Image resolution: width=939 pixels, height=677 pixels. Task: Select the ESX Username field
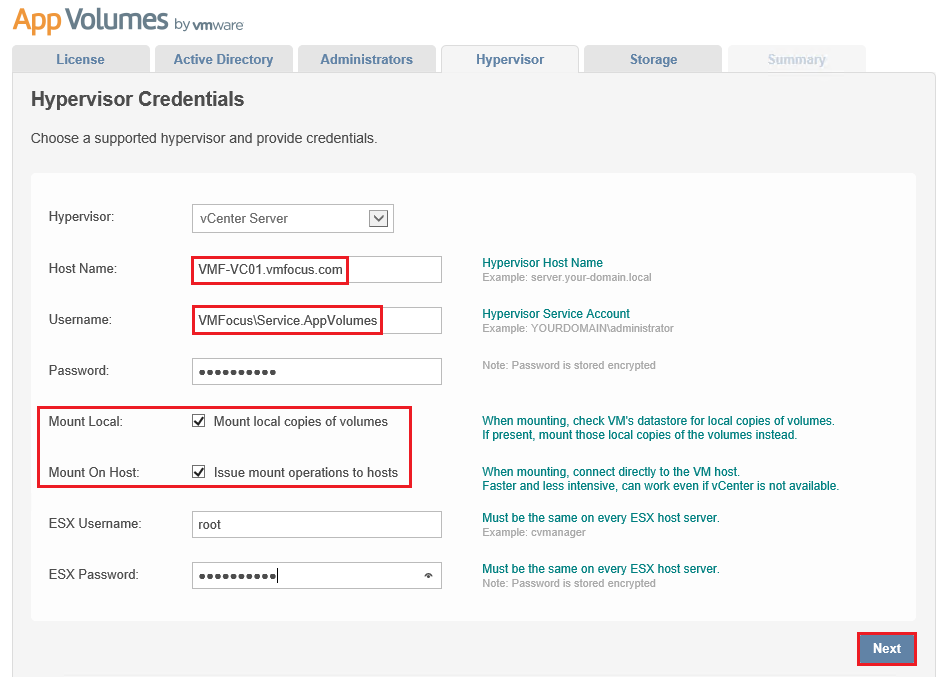coord(316,524)
